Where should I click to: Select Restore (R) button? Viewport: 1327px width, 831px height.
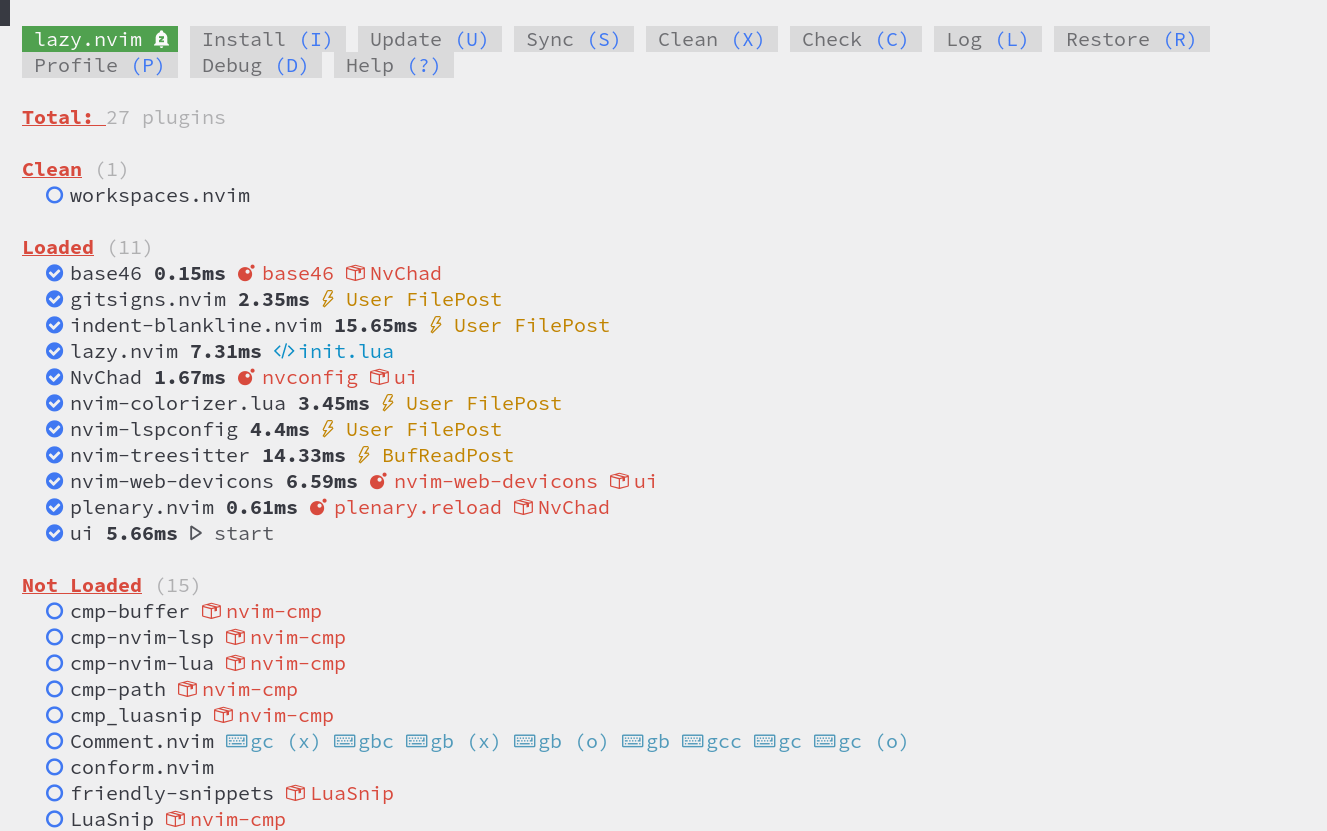point(1132,39)
